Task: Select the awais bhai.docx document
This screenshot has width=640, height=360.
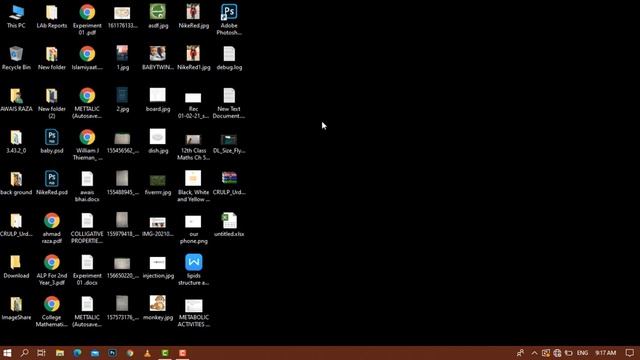Action: [87, 186]
